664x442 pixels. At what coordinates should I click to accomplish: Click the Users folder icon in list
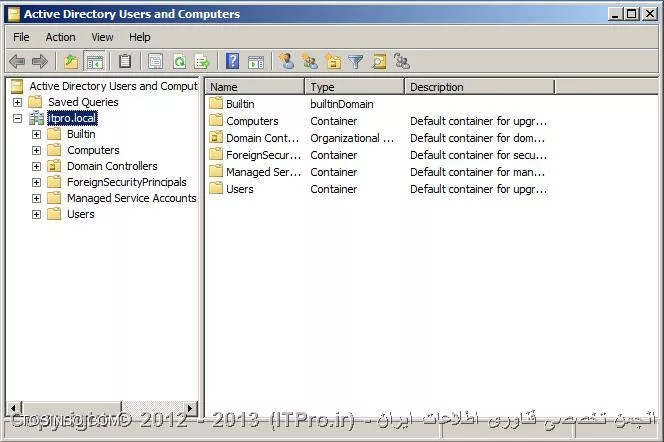pos(216,188)
